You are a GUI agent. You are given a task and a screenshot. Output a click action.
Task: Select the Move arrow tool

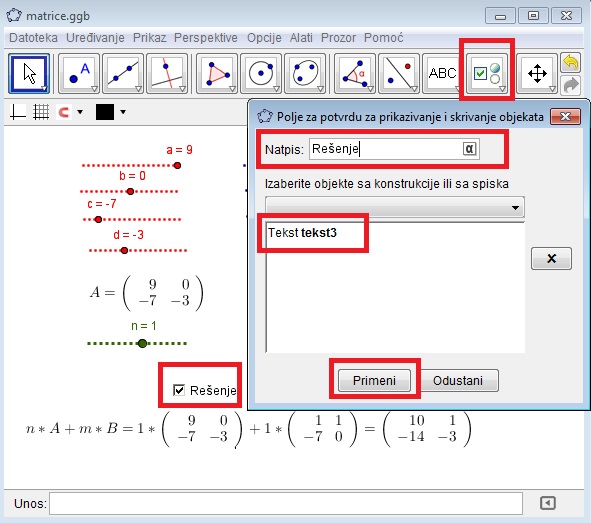click(x=29, y=73)
